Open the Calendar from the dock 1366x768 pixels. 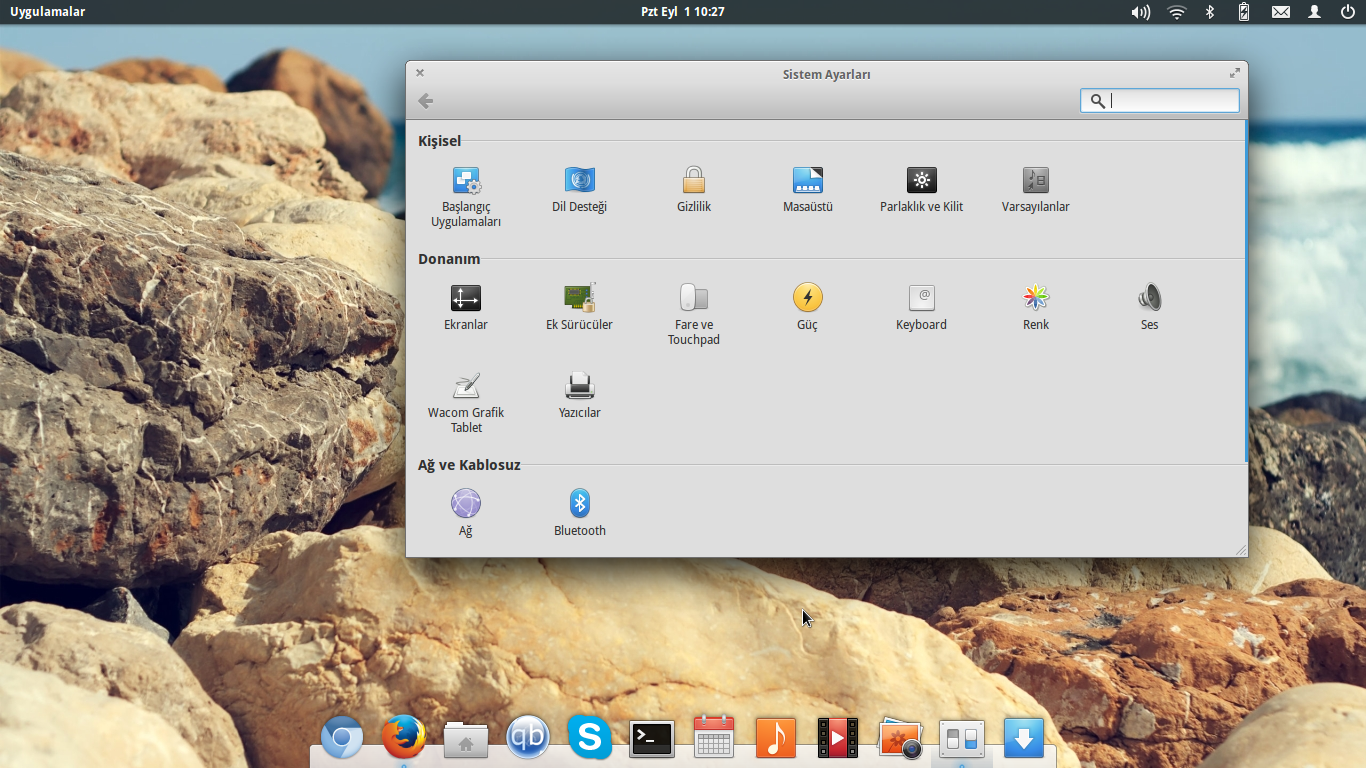pos(714,738)
